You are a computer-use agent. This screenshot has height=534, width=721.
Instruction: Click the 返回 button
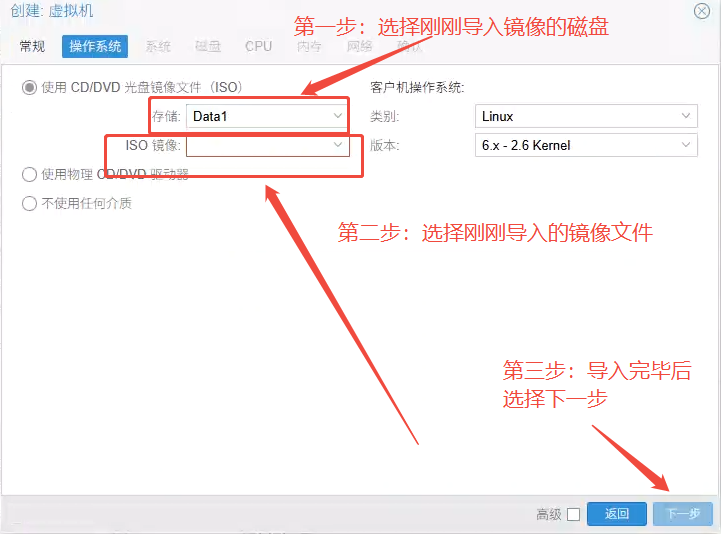616,514
